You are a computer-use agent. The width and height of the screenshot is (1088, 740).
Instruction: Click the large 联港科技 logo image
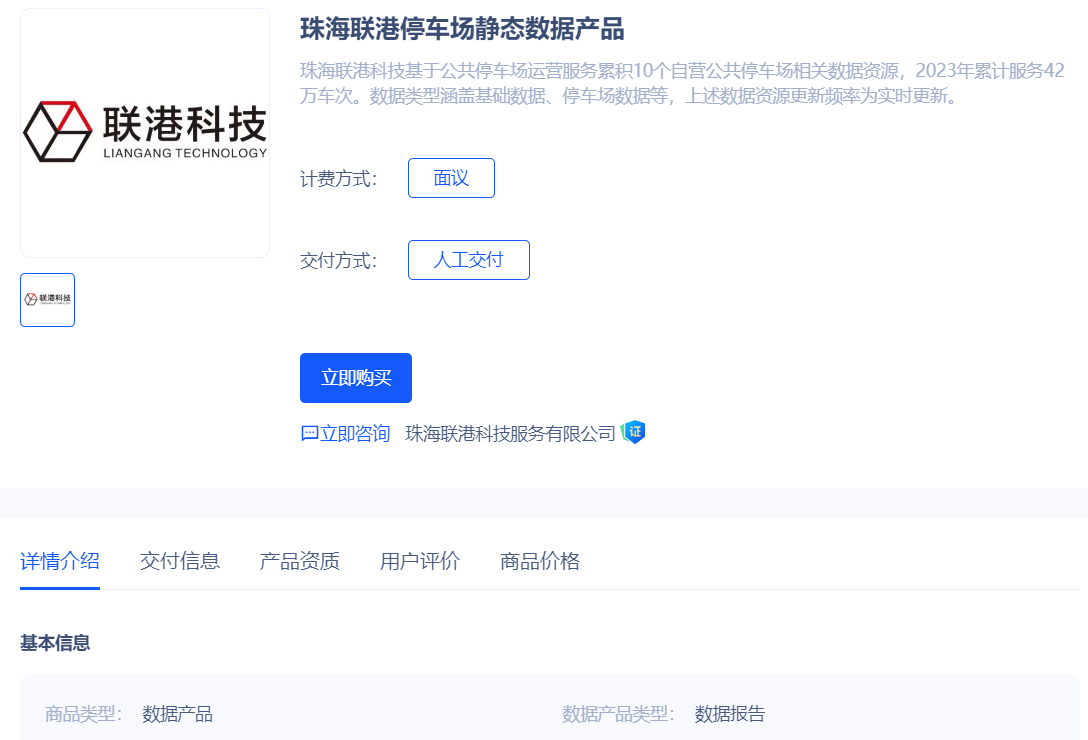coord(145,133)
